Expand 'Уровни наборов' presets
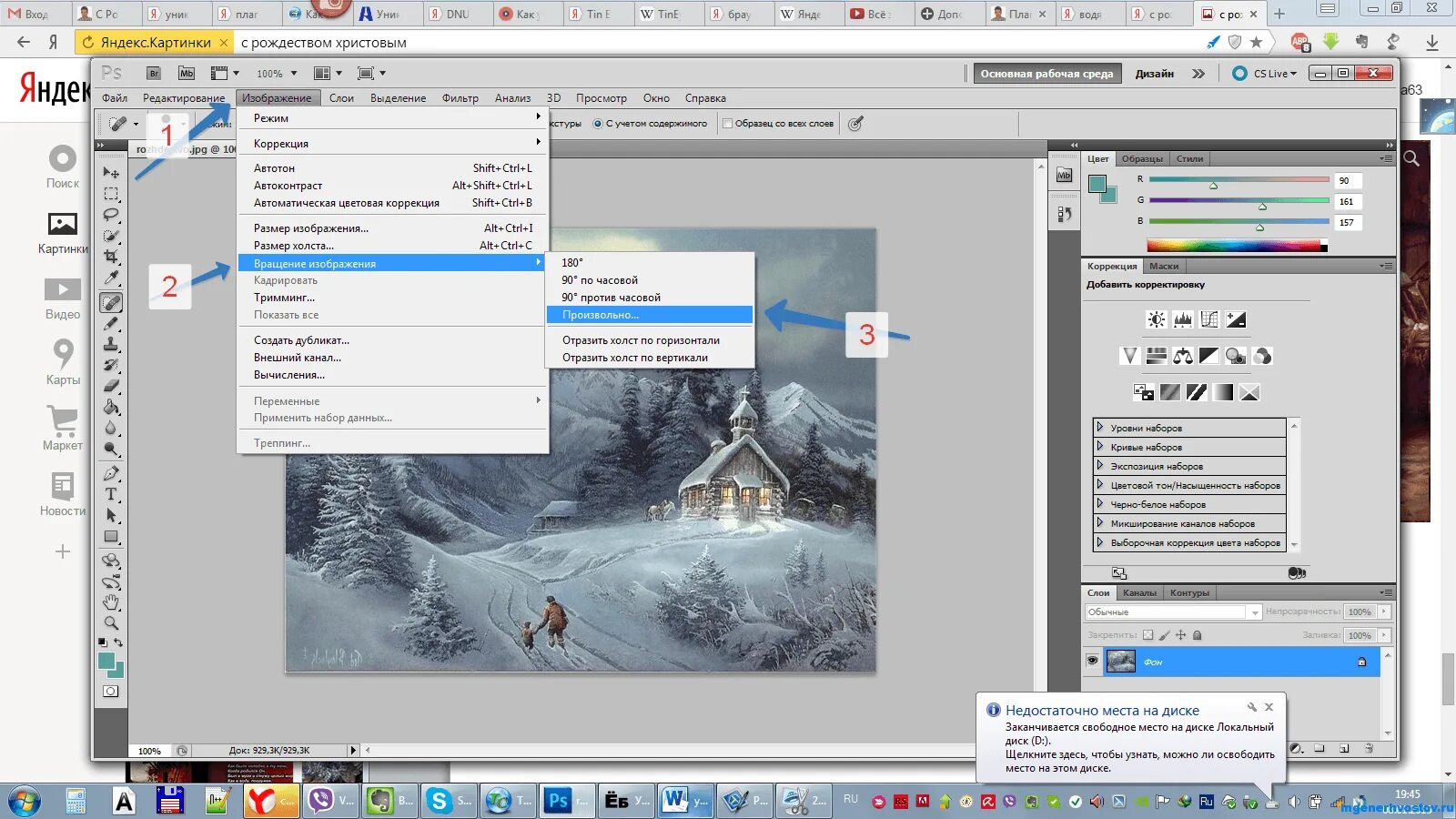Screen dimensions: 1456x819 [x=1100, y=427]
